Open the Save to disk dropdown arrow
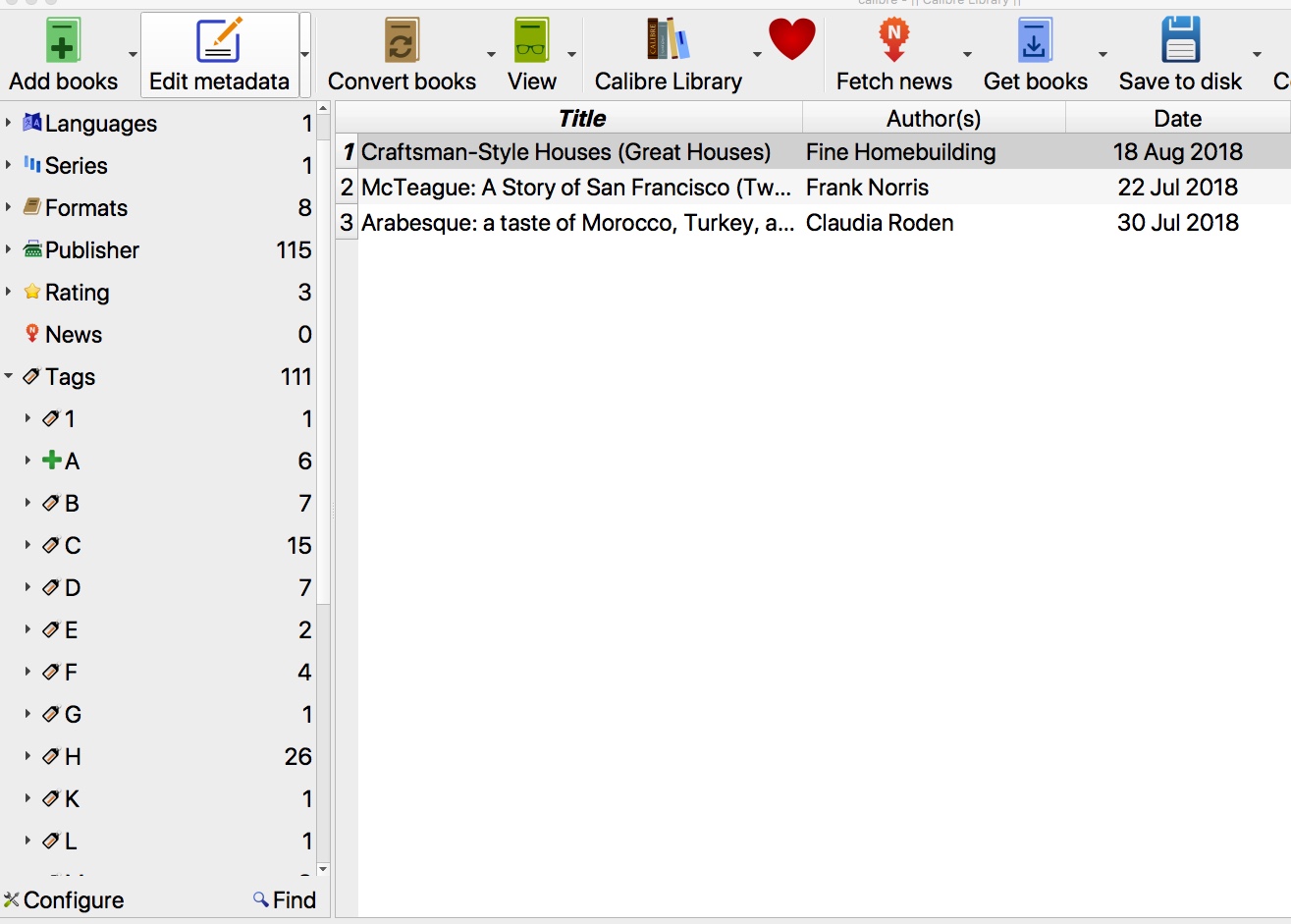 point(1257,55)
